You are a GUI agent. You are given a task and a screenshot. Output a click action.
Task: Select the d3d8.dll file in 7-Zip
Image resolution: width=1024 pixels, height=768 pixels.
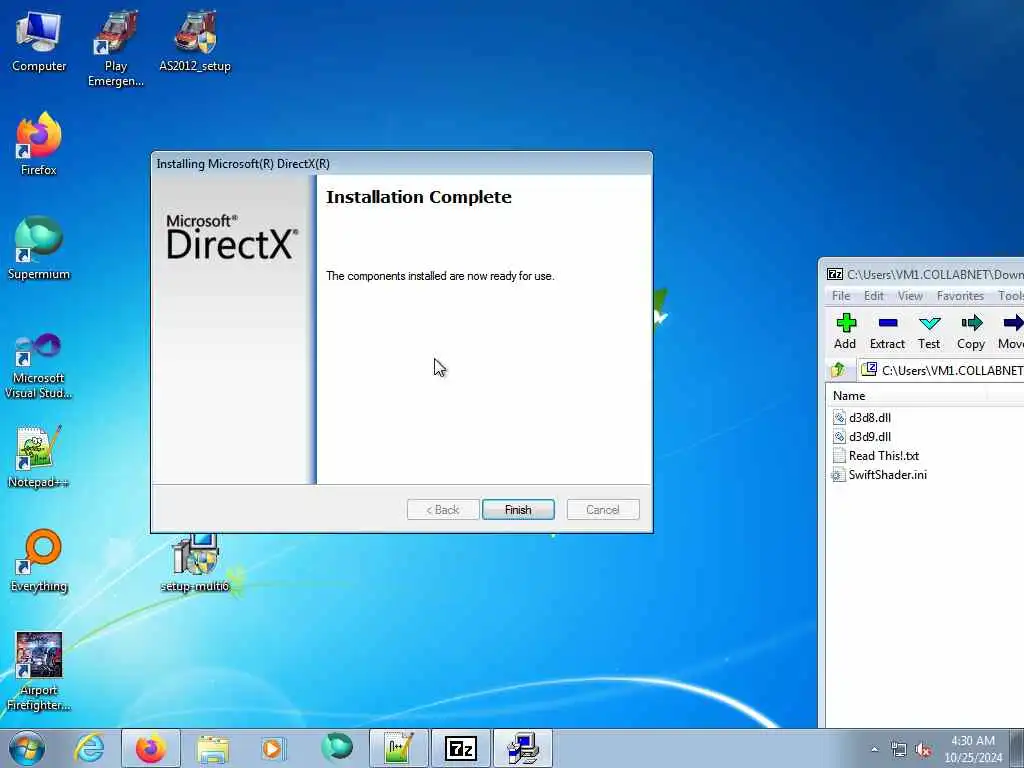(861, 417)
